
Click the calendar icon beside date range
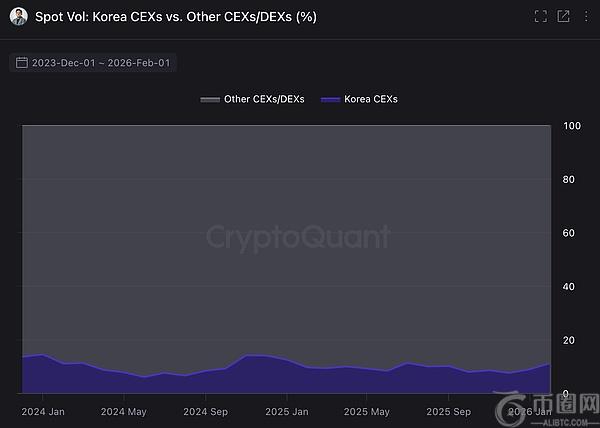click(23, 62)
